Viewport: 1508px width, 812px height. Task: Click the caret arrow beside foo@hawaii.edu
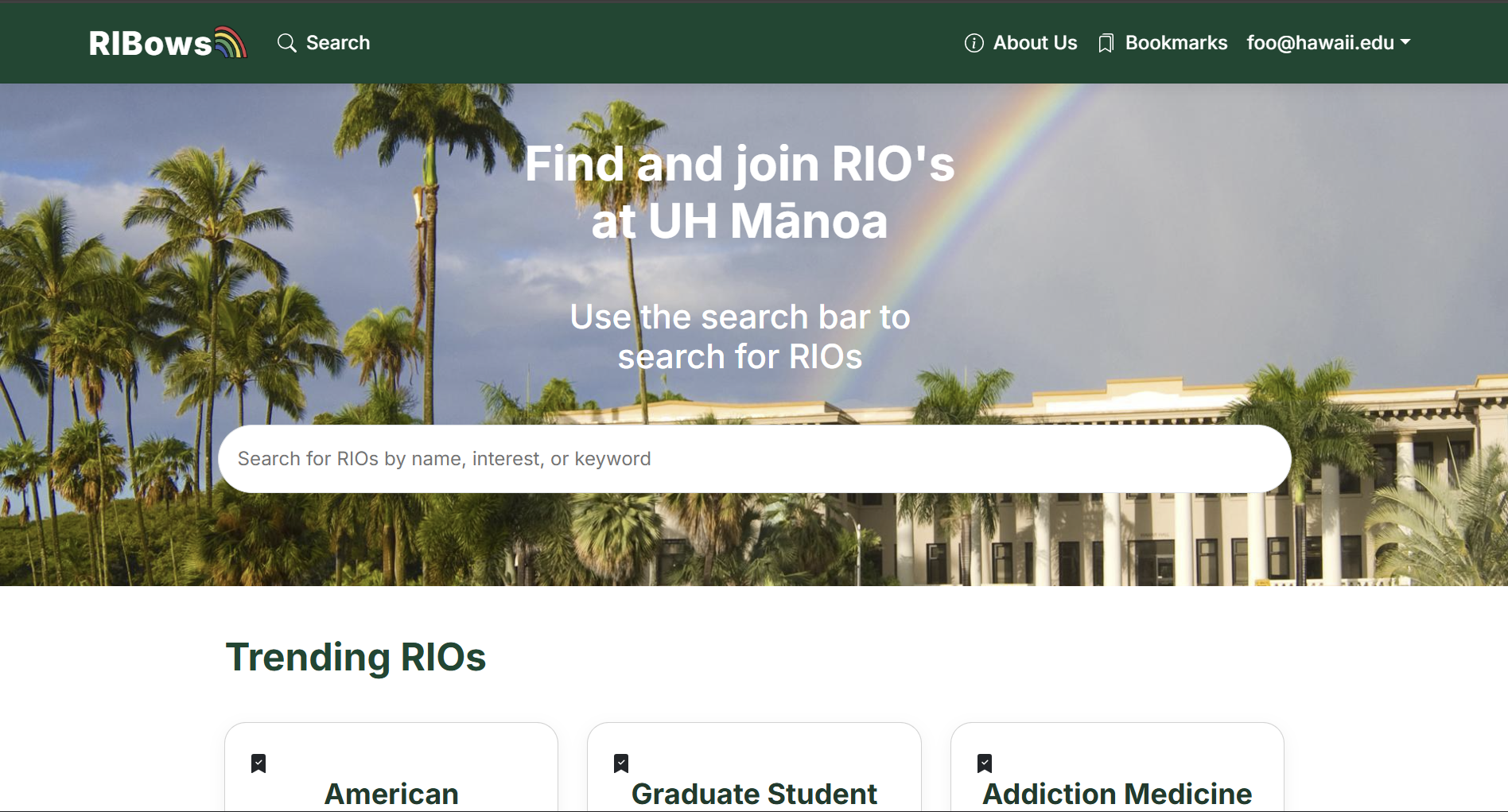(x=1405, y=42)
